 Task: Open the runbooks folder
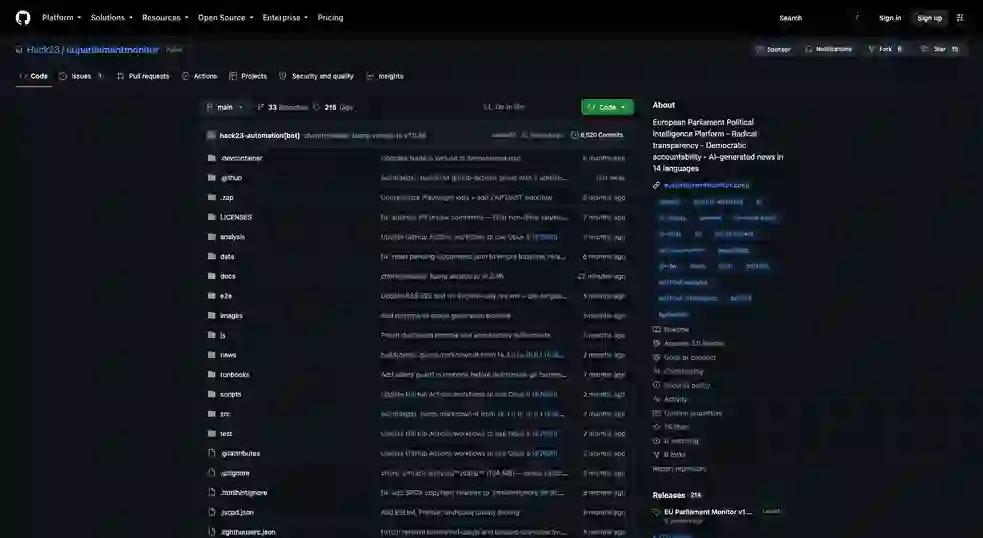(x=234, y=374)
